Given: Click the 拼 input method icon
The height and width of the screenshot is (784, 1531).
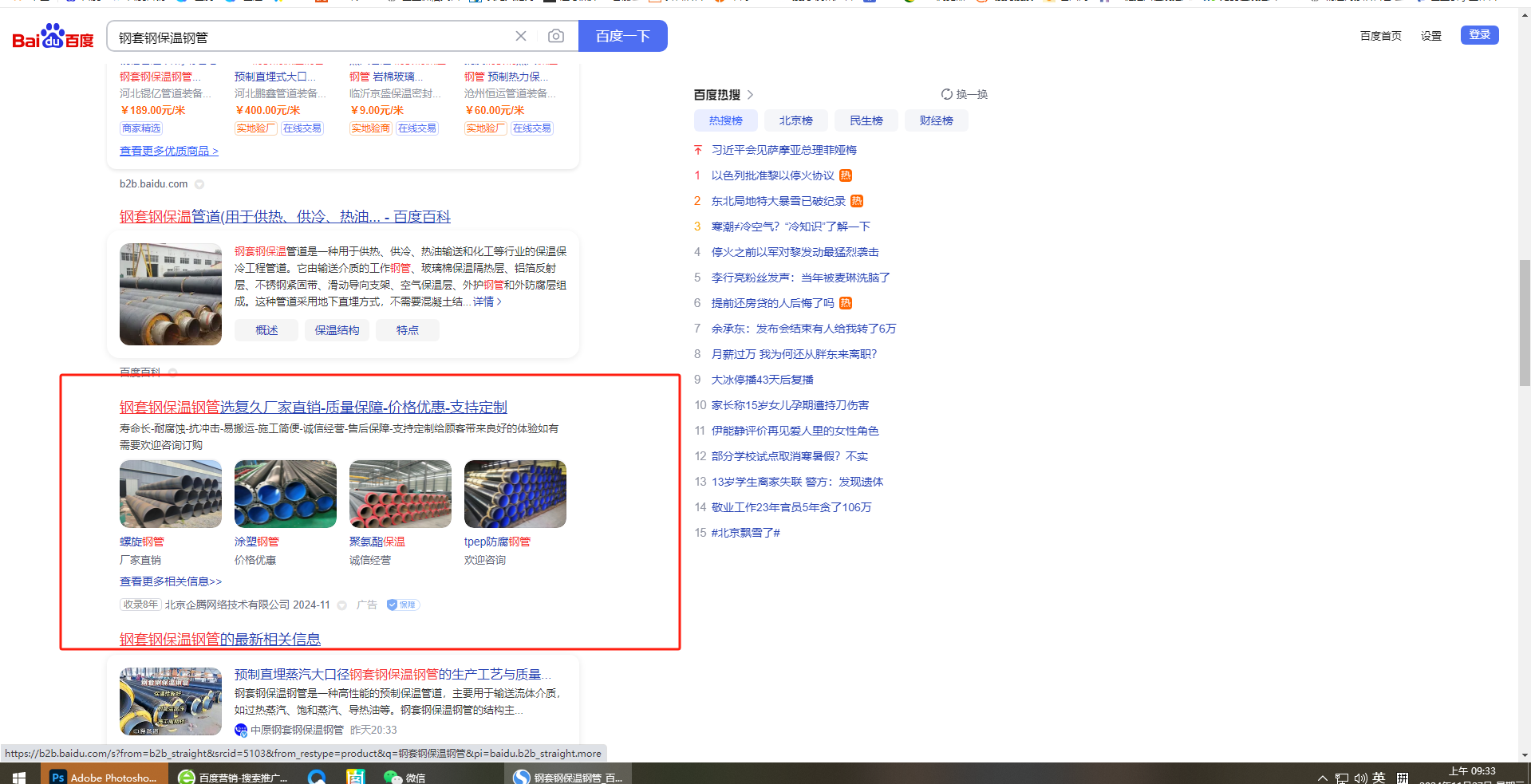Looking at the screenshot, I should pyautogui.click(x=1402, y=778).
